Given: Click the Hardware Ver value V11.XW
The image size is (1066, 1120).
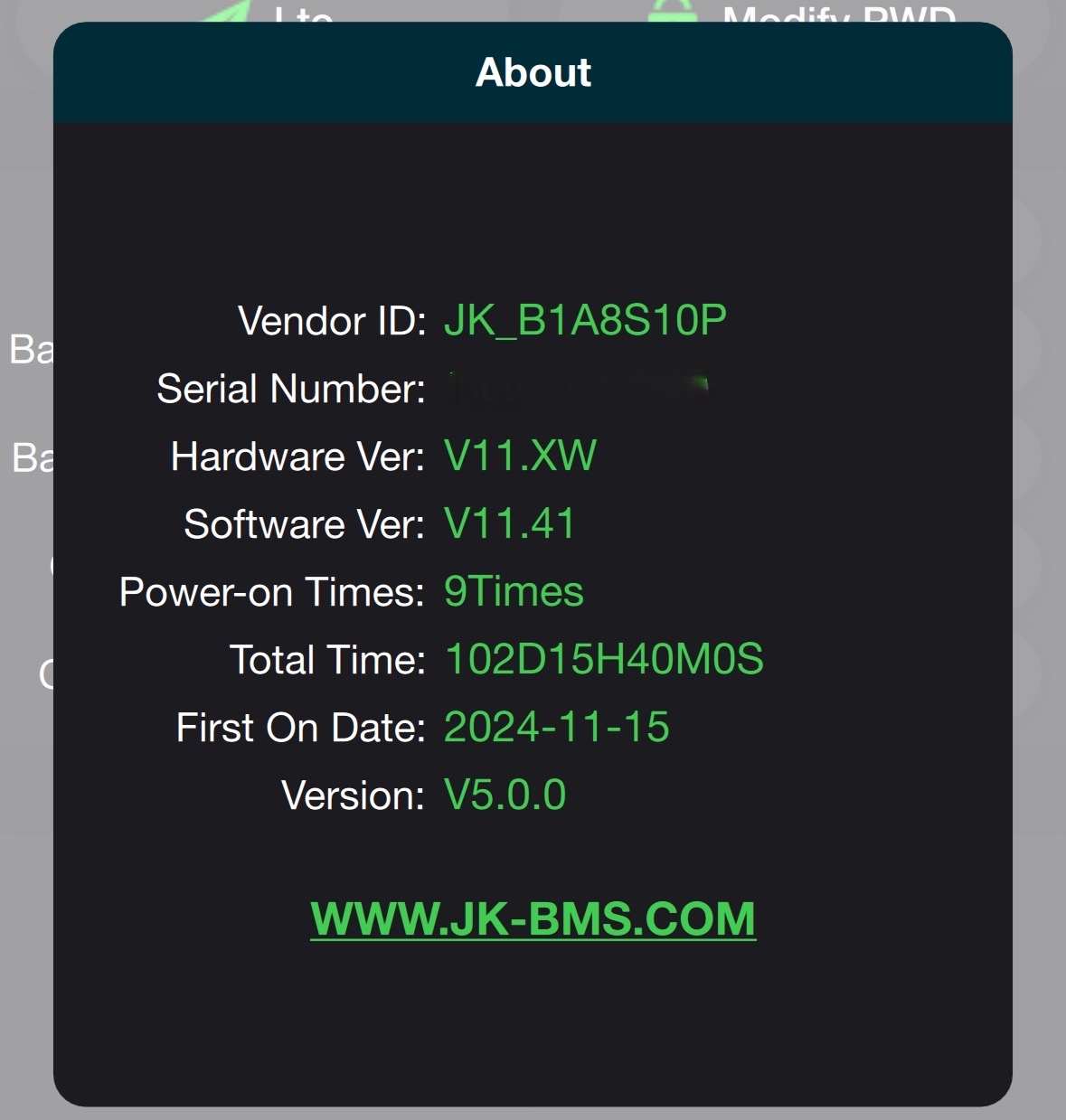Looking at the screenshot, I should coord(520,456).
